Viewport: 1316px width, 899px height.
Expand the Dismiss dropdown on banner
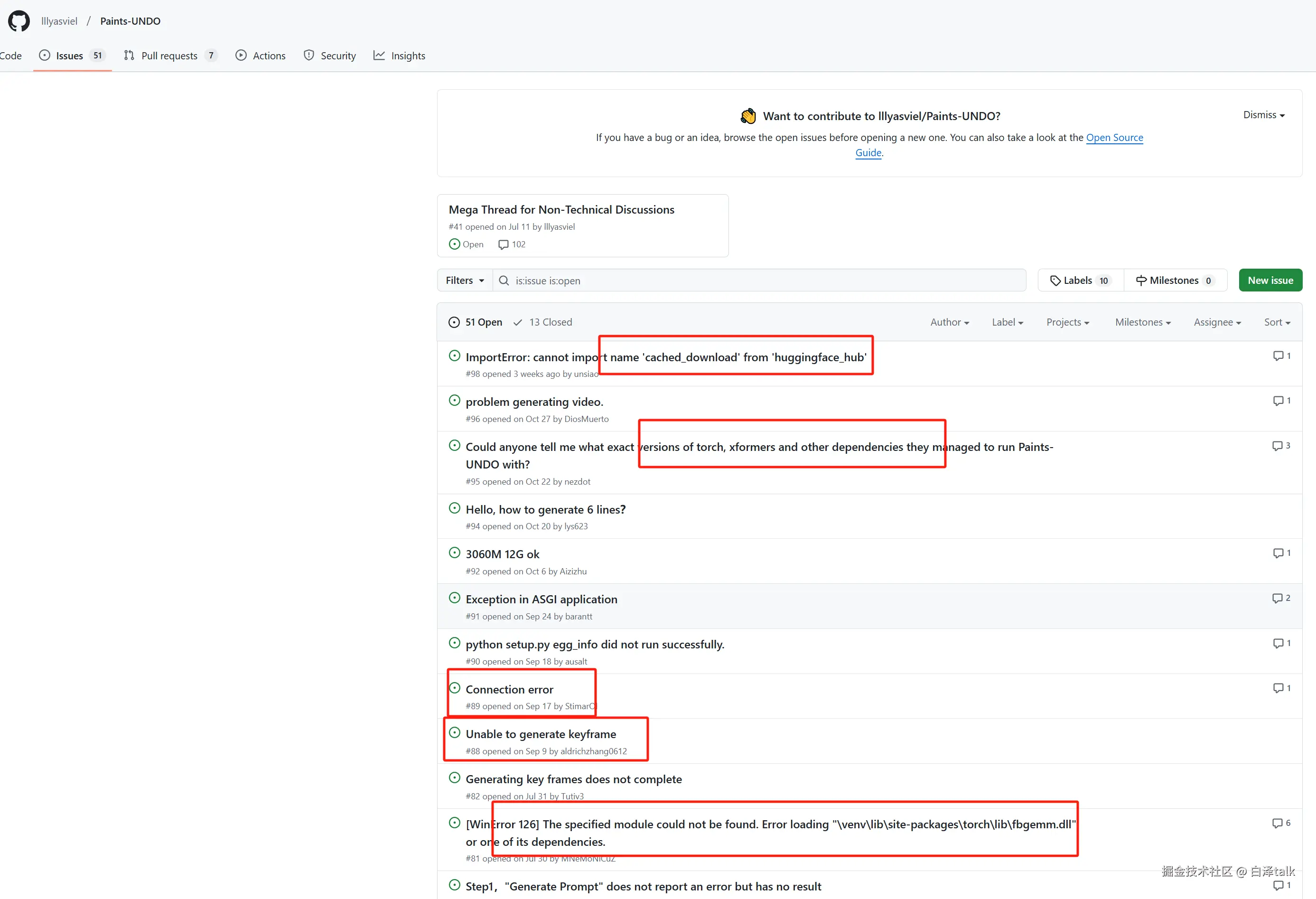[1263, 115]
